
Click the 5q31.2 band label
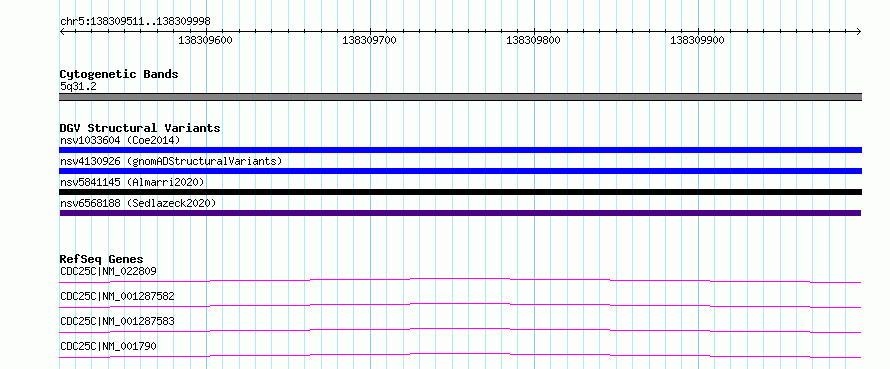coord(78,86)
